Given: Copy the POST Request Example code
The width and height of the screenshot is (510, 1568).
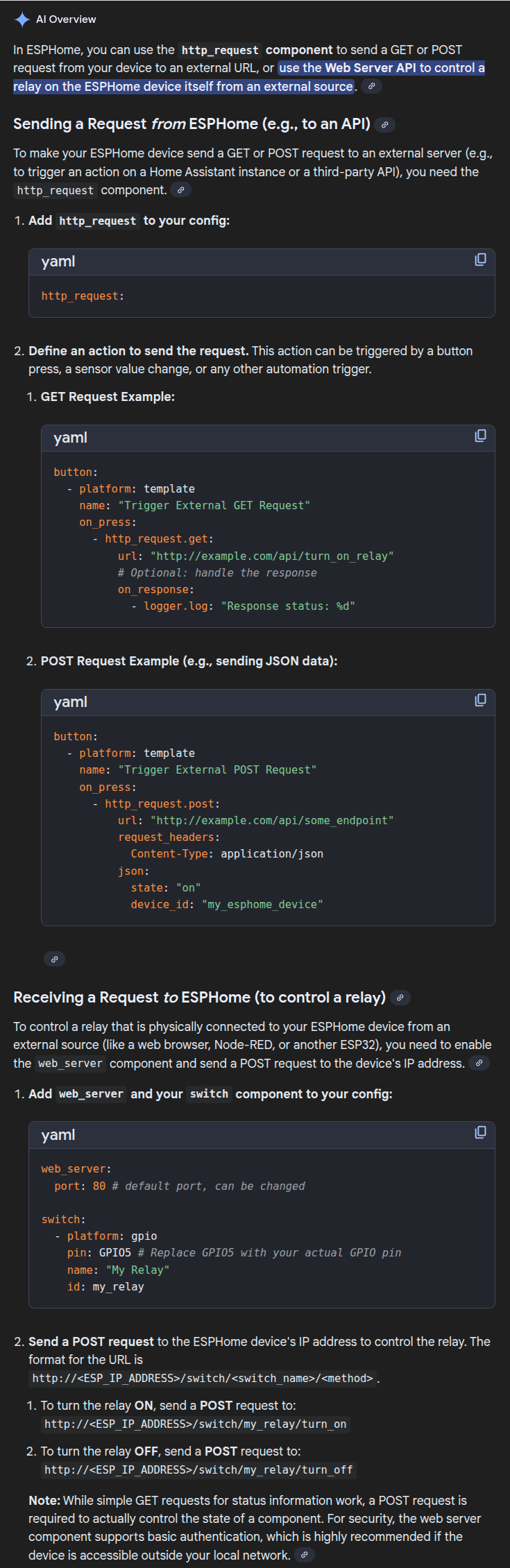Looking at the screenshot, I should (x=480, y=700).
